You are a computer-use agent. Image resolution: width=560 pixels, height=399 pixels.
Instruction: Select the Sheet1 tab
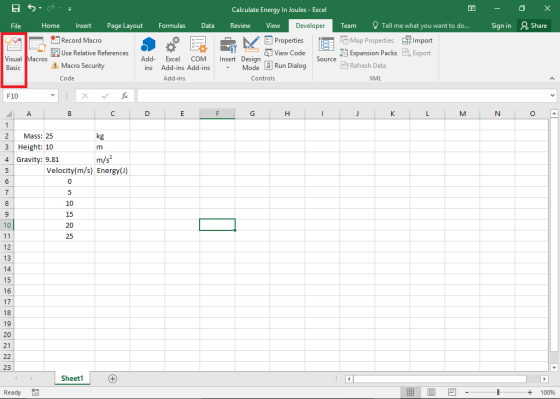point(72,378)
